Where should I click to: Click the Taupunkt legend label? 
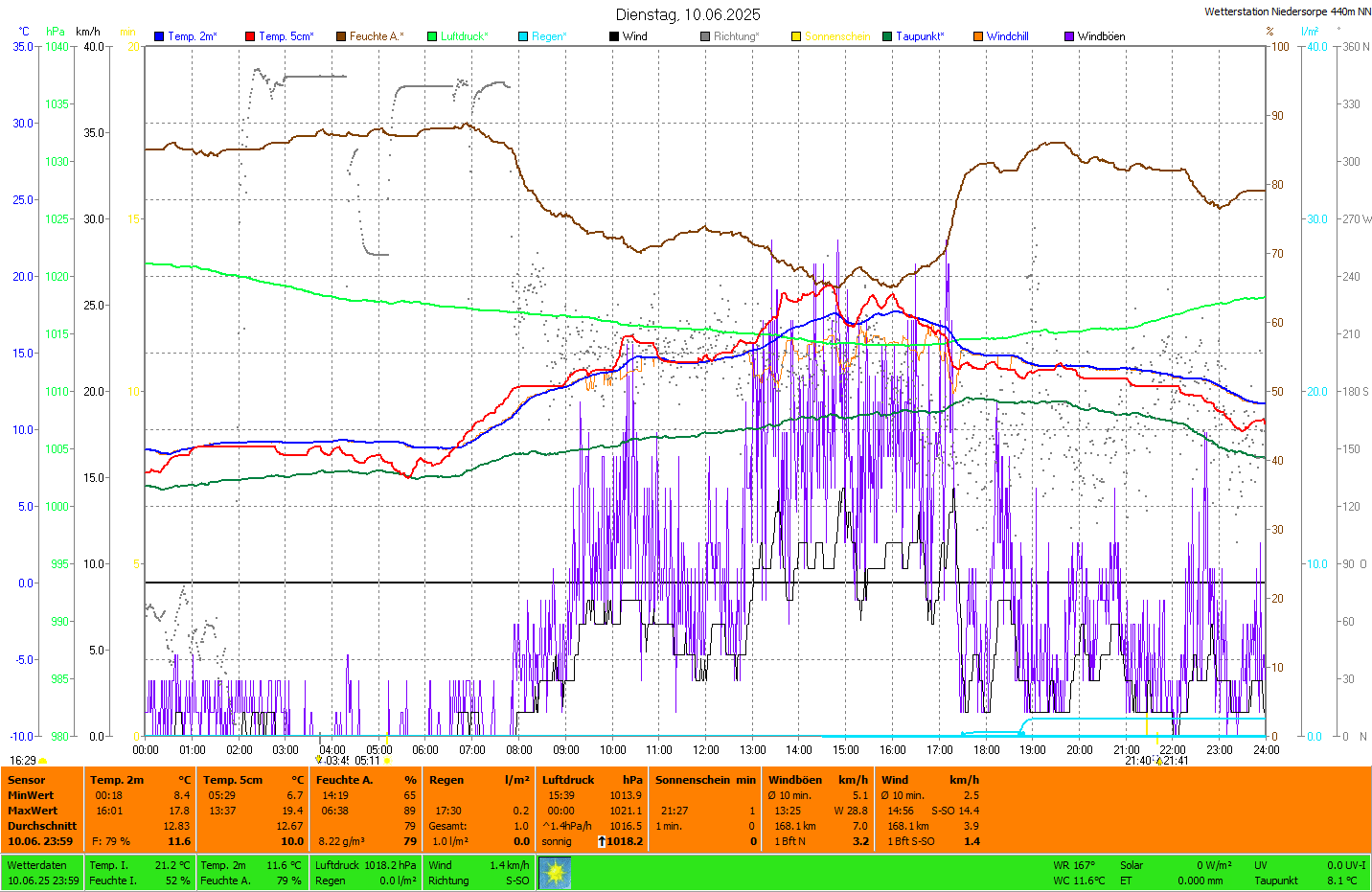point(920,36)
